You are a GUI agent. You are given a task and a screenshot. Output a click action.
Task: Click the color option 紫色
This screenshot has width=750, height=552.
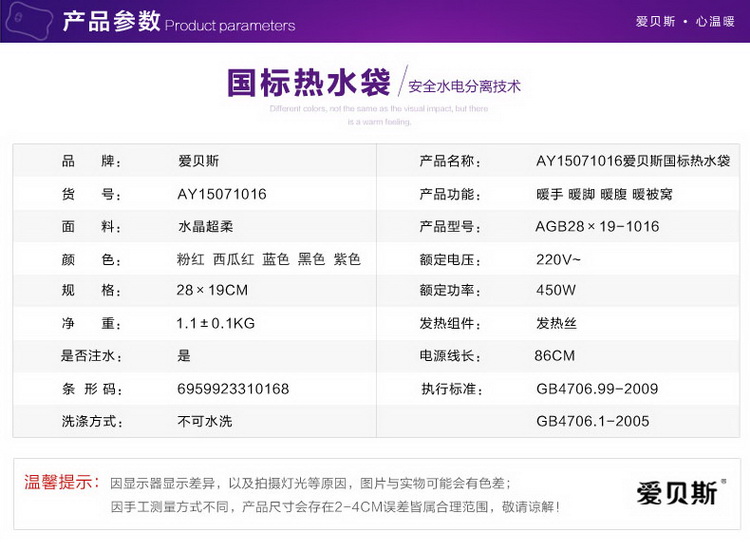347,259
